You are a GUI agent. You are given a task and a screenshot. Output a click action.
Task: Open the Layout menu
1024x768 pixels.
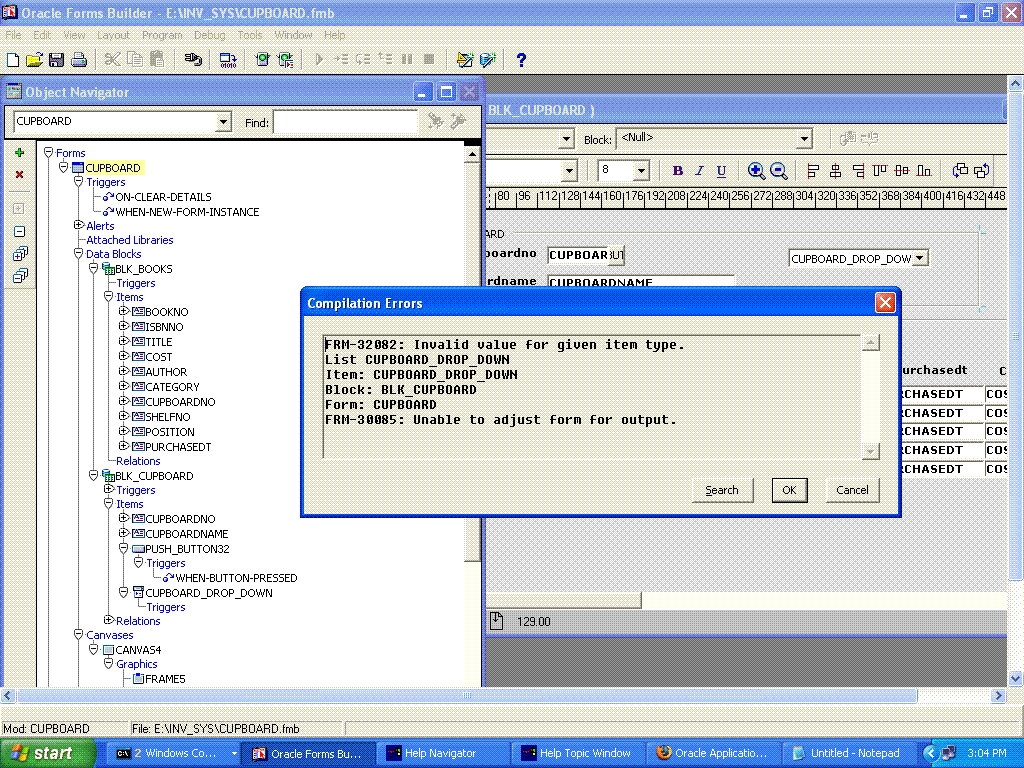(114, 35)
